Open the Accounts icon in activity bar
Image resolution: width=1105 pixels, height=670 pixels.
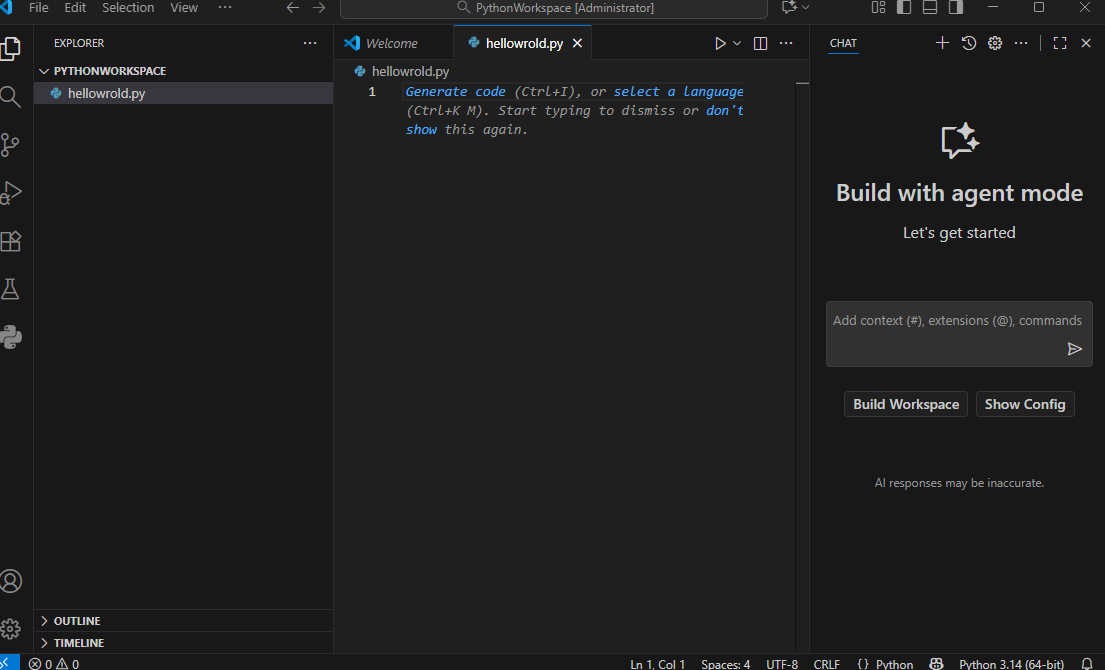[11, 581]
